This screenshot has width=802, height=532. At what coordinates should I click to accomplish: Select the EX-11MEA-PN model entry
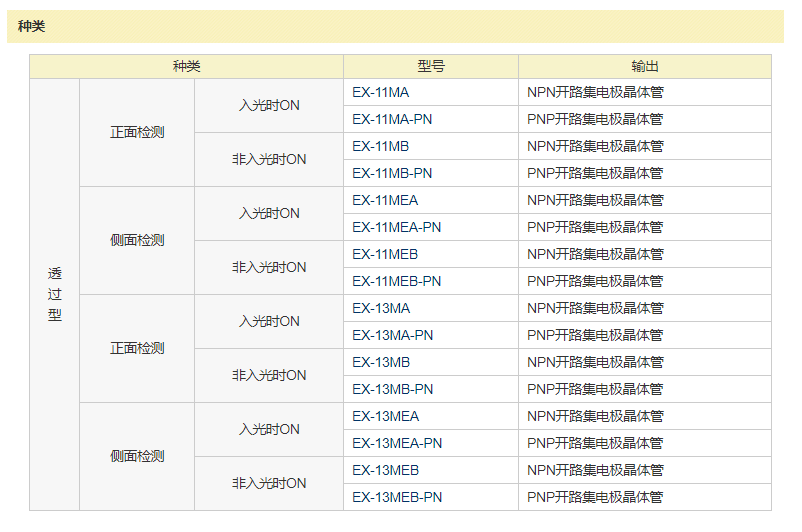click(x=396, y=227)
